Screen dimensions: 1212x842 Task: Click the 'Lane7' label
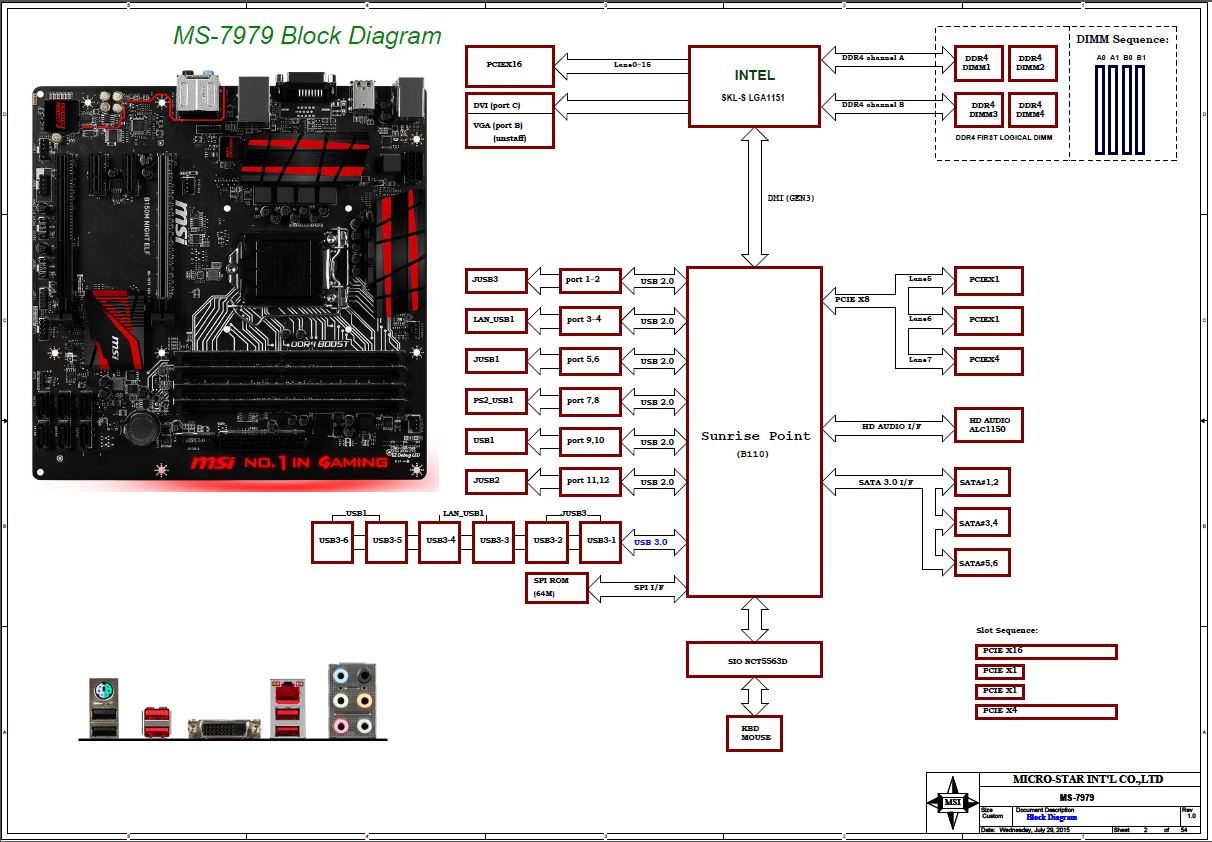pos(920,358)
